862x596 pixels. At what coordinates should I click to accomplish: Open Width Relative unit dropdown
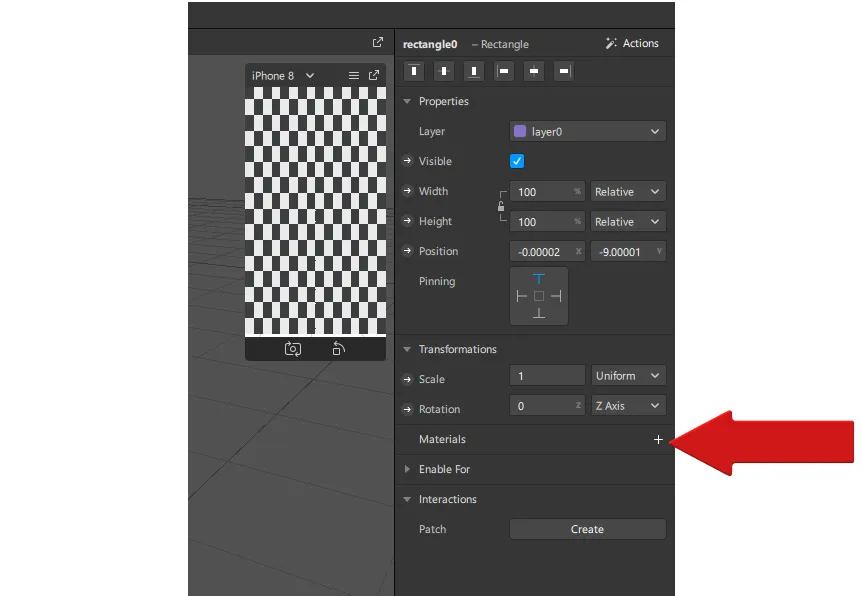628,191
